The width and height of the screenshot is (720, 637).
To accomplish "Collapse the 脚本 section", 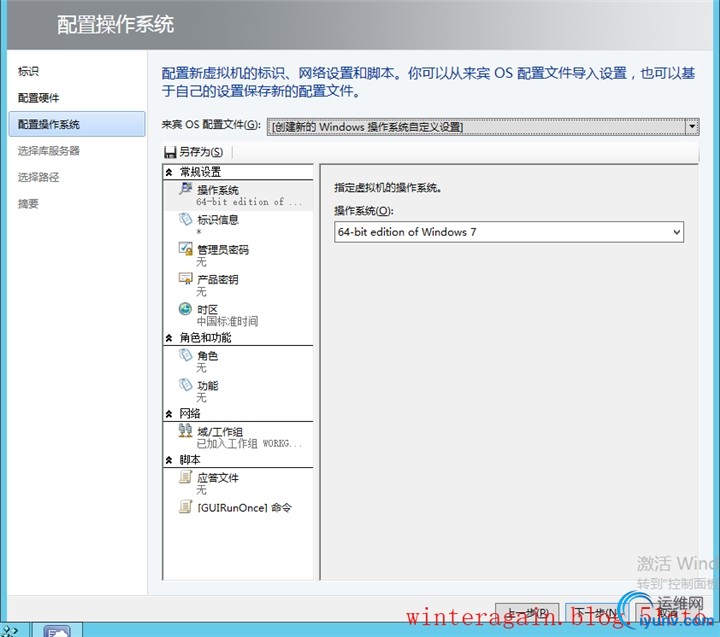I will click(169, 460).
